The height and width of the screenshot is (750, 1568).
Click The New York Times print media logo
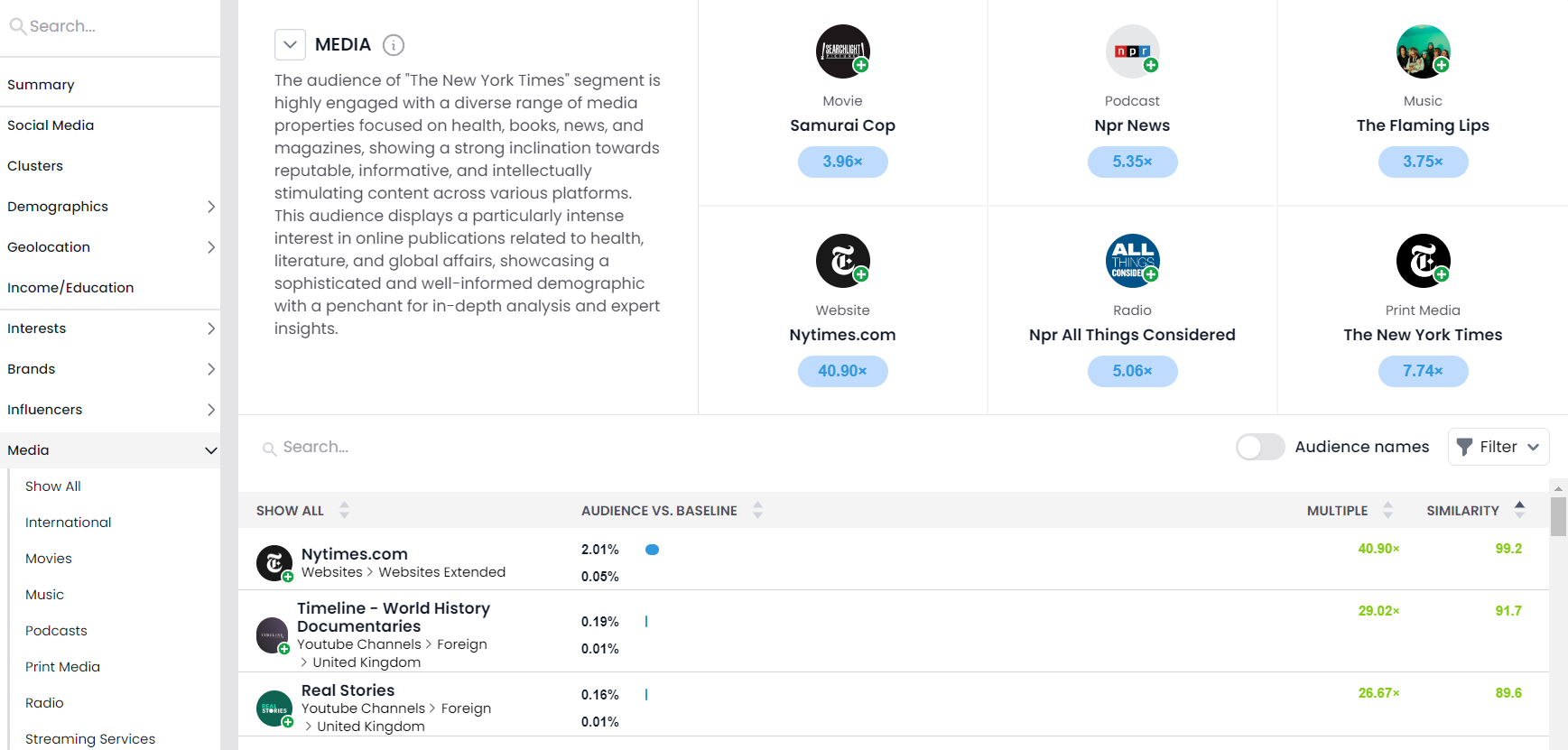pos(1423,261)
